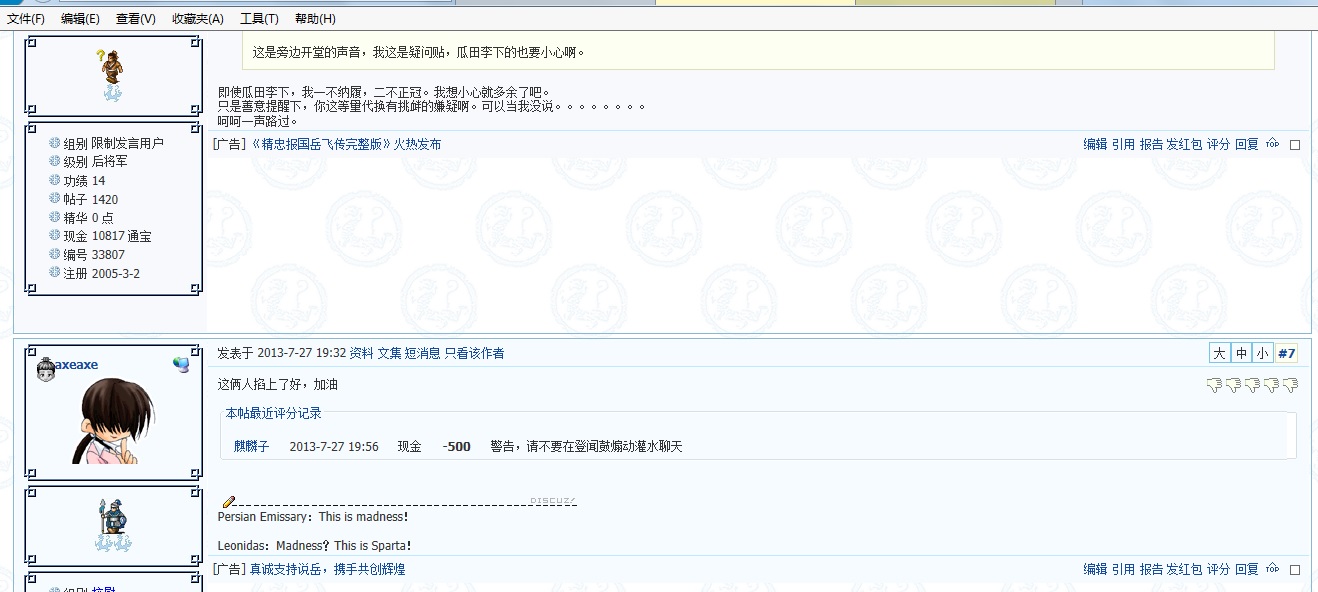The width and height of the screenshot is (1318, 592).
Task: Click the fourth thumbs-down icon in post #7
Action: 1272,385
